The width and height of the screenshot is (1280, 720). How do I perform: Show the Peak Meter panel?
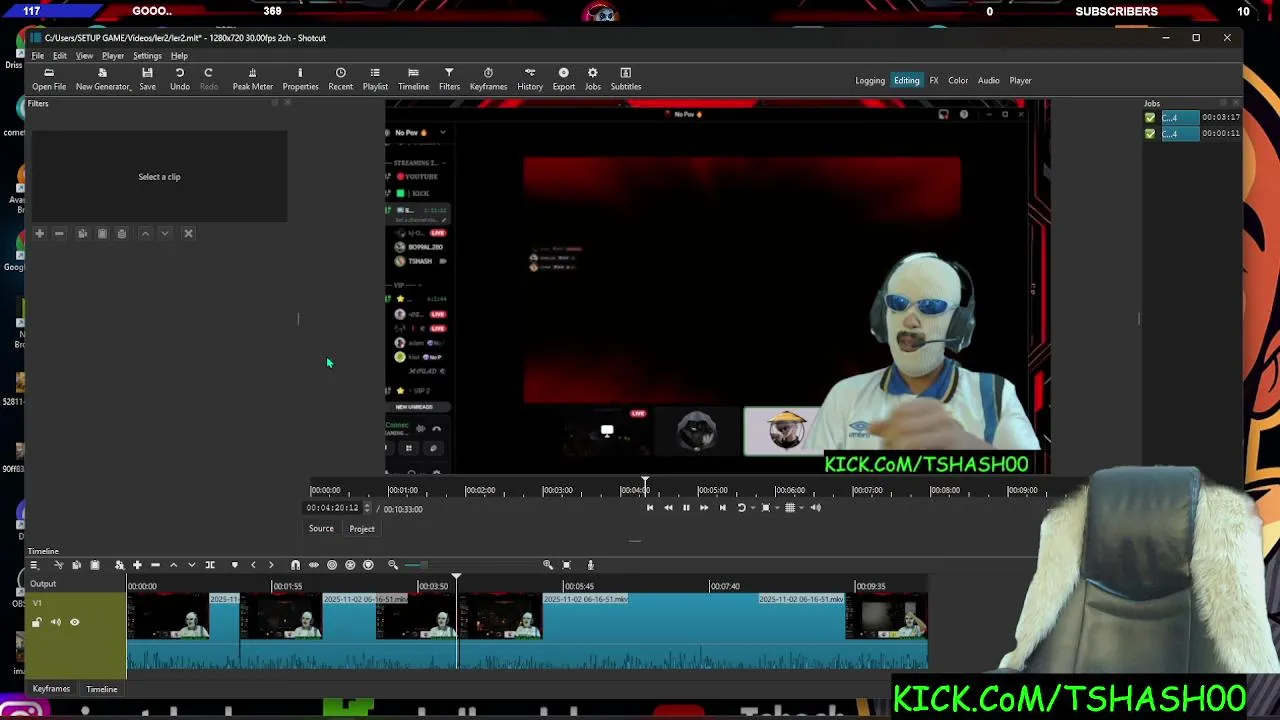coord(252,79)
